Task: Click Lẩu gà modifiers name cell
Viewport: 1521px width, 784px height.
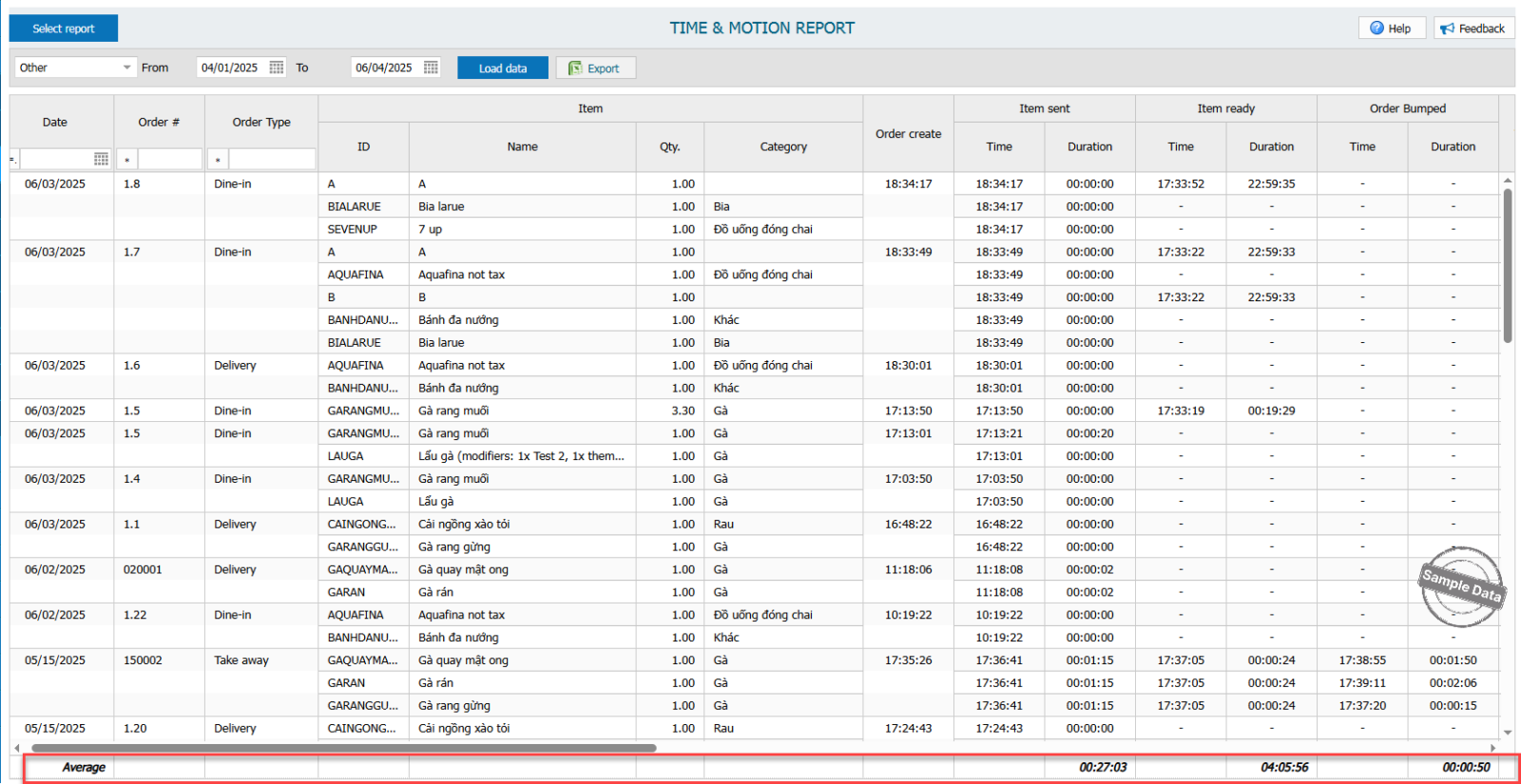Action: (523, 456)
